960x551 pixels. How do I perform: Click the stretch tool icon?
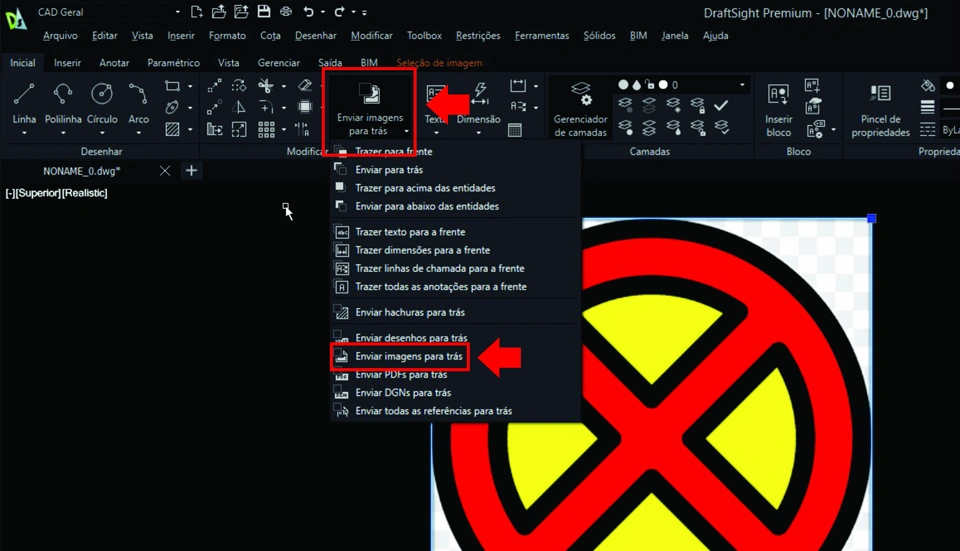214,129
